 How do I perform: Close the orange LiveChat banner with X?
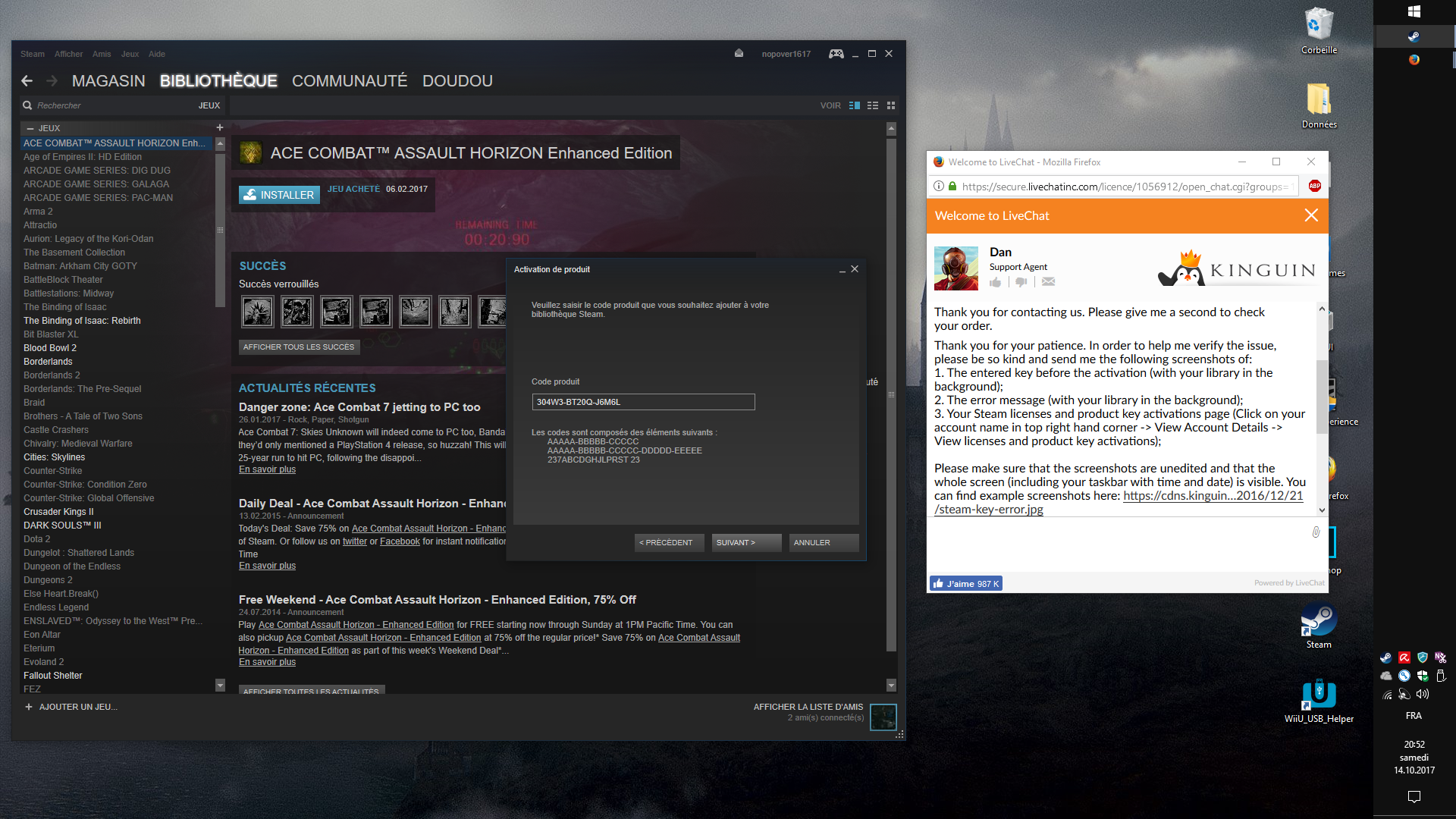1311,215
